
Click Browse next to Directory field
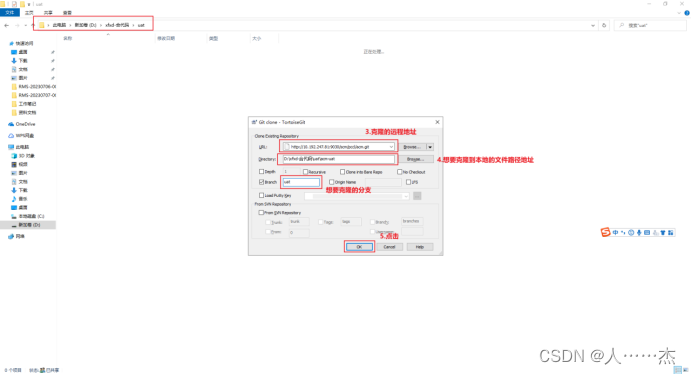pyautogui.click(x=416, y=159)
